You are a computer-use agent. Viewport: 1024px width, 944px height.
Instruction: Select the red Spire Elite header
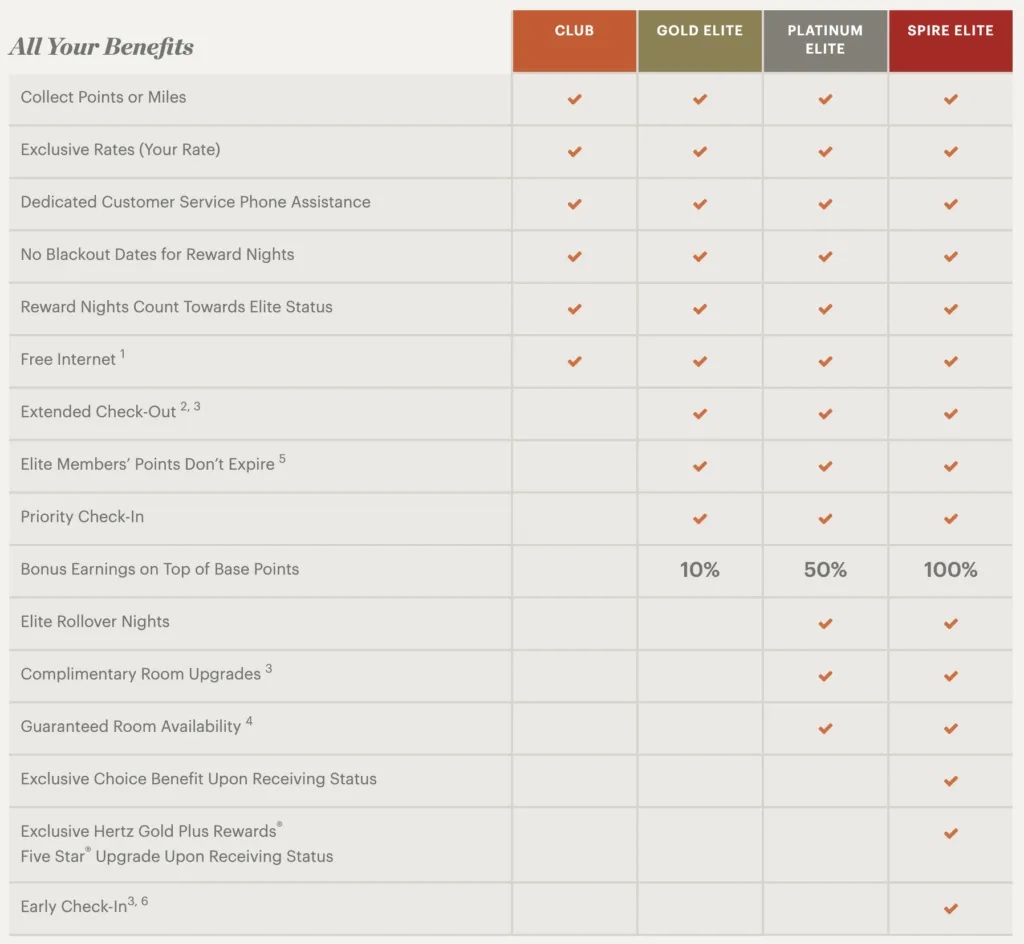click(951, 40)
